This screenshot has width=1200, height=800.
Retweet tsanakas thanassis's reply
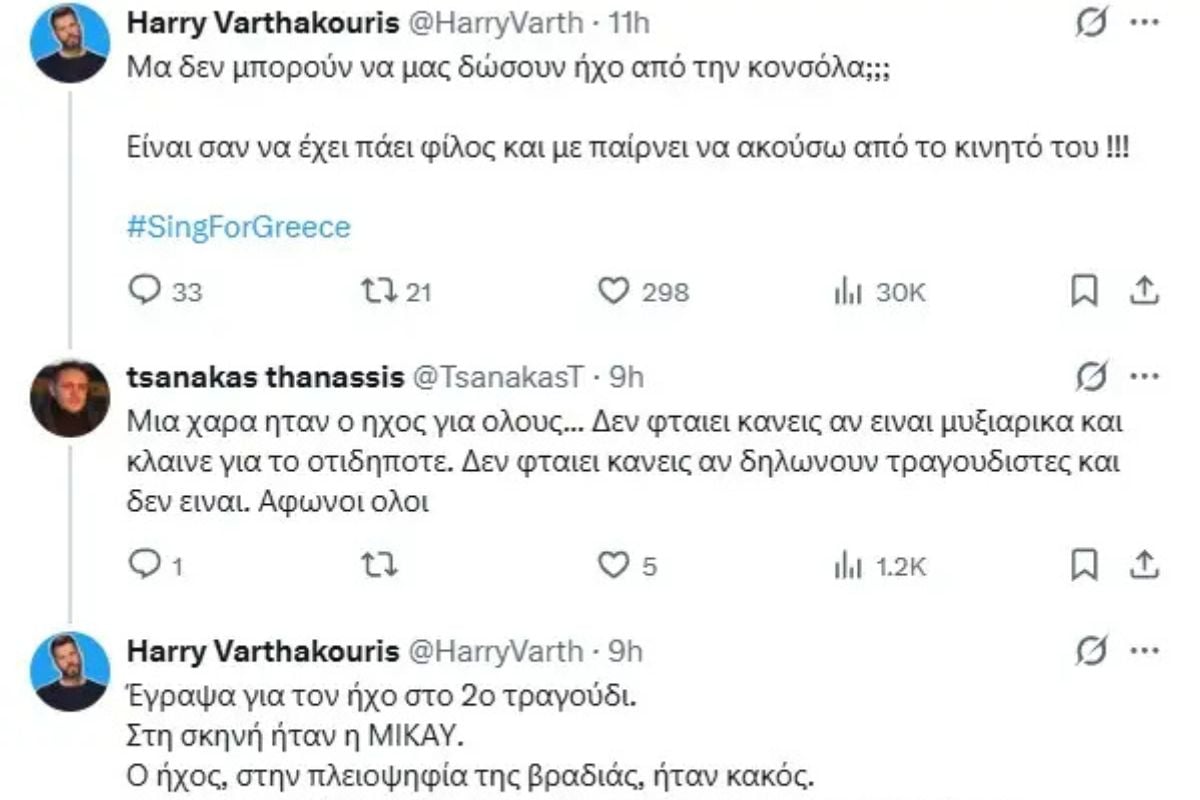pyautogui.click(x=380, y=566)
